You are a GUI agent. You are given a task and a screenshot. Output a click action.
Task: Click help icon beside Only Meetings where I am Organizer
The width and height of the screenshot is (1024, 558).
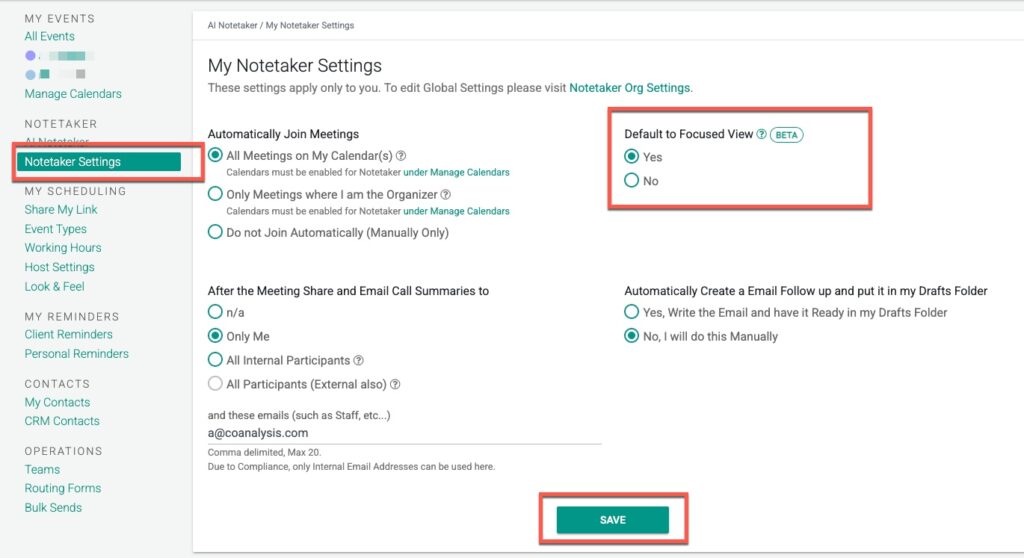click(446, 195)
